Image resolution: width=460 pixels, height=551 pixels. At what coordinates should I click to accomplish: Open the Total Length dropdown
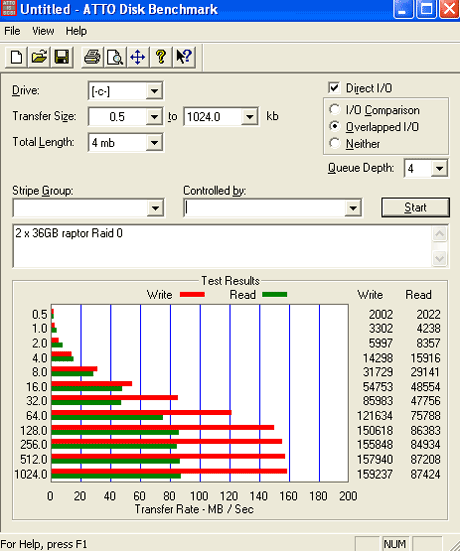[x=154, y=143]
